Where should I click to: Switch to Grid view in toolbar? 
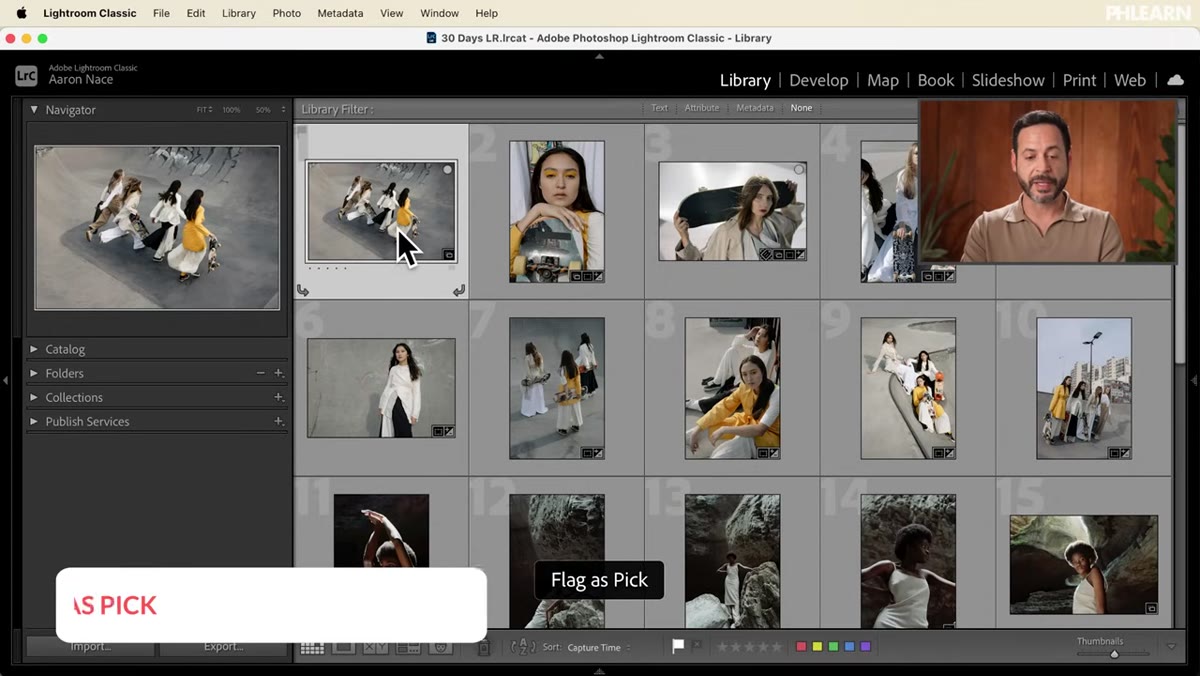pos(312,648)
